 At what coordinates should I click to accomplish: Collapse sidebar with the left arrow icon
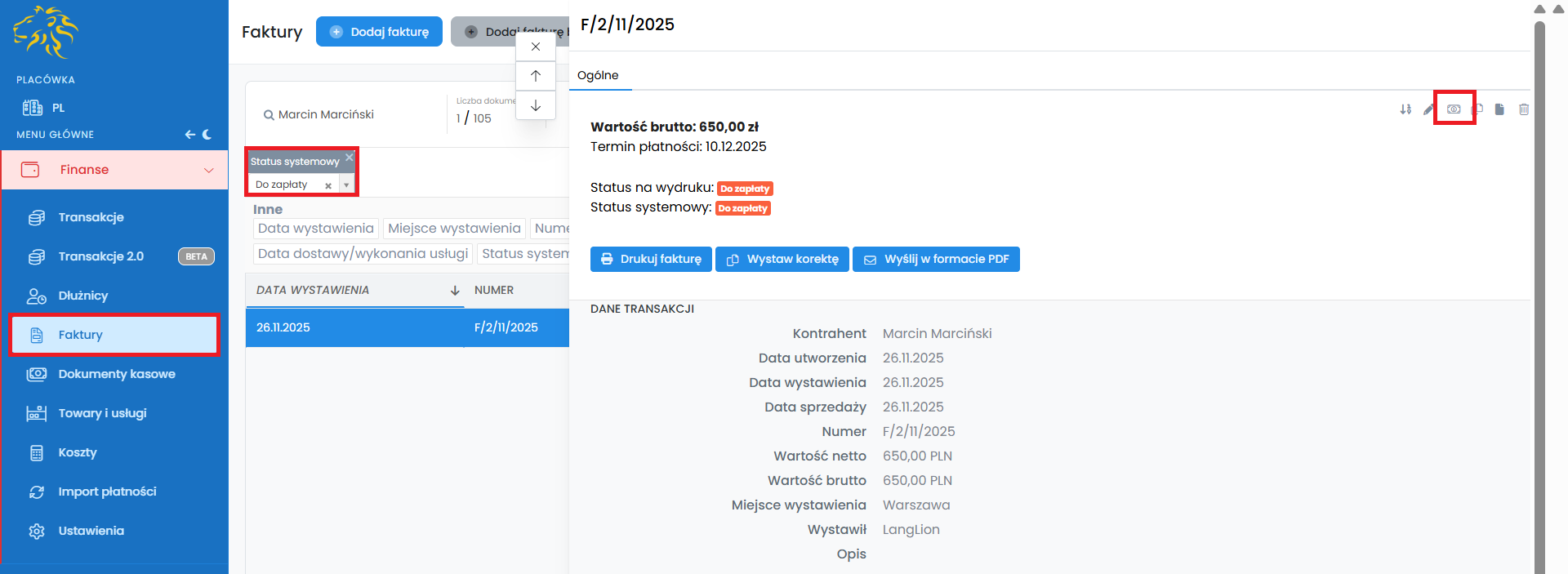coord(189,135)
